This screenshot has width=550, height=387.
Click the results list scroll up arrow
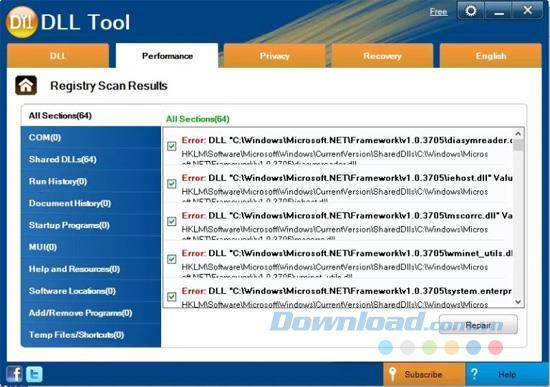pos(518,134)
